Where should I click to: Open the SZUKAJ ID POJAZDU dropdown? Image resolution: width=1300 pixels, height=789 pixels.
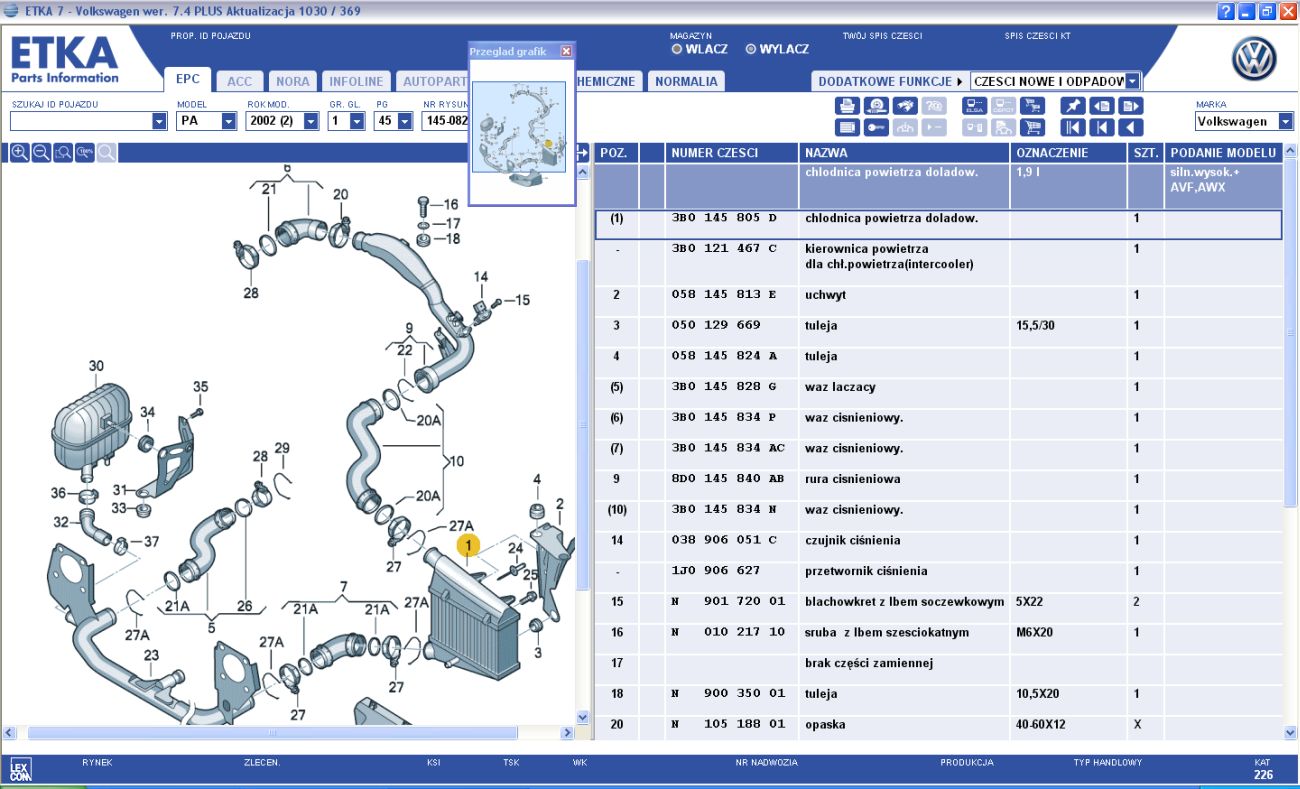pos(159,121)
